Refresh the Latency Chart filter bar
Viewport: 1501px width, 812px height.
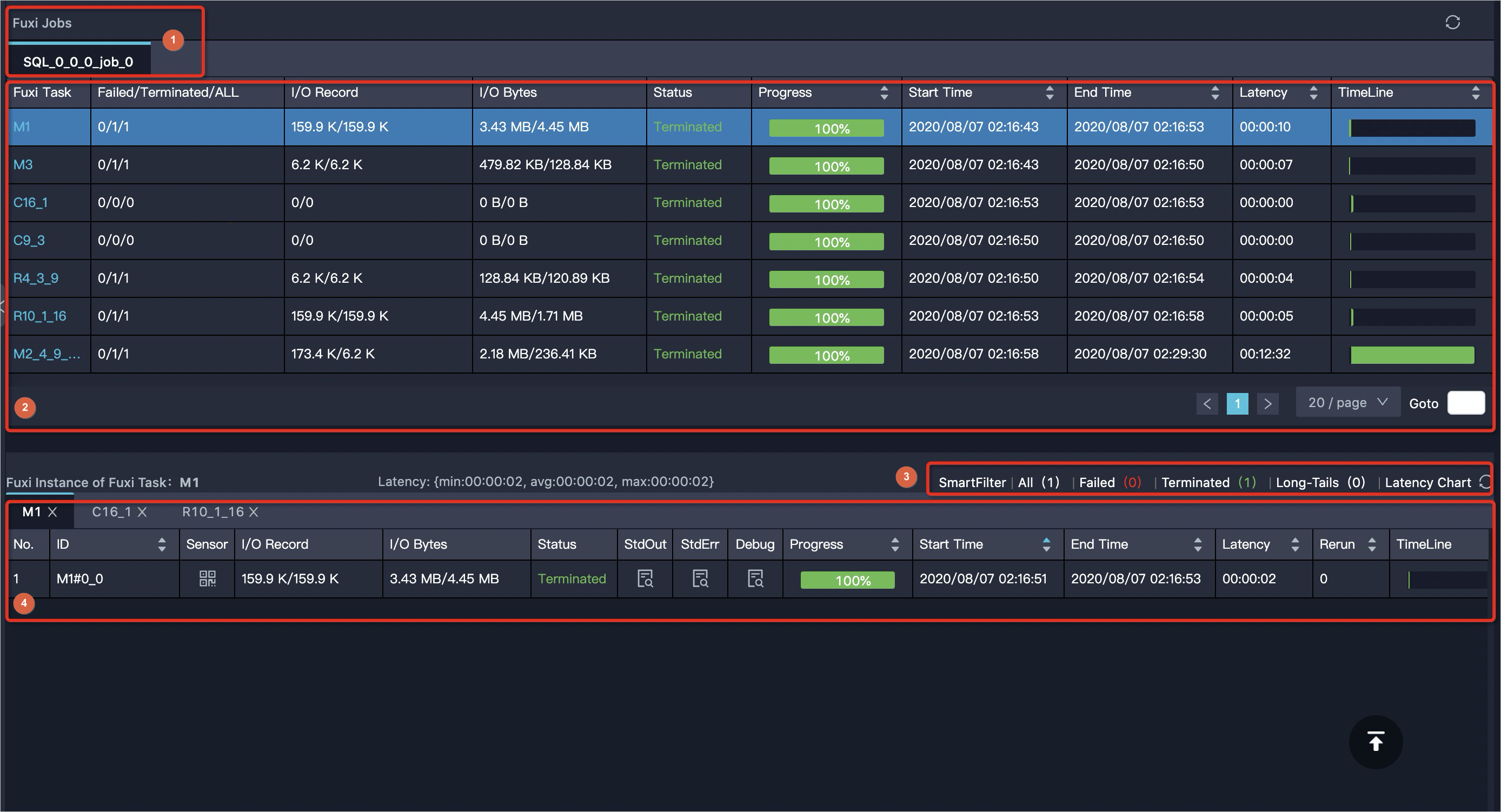point(1485,482)
